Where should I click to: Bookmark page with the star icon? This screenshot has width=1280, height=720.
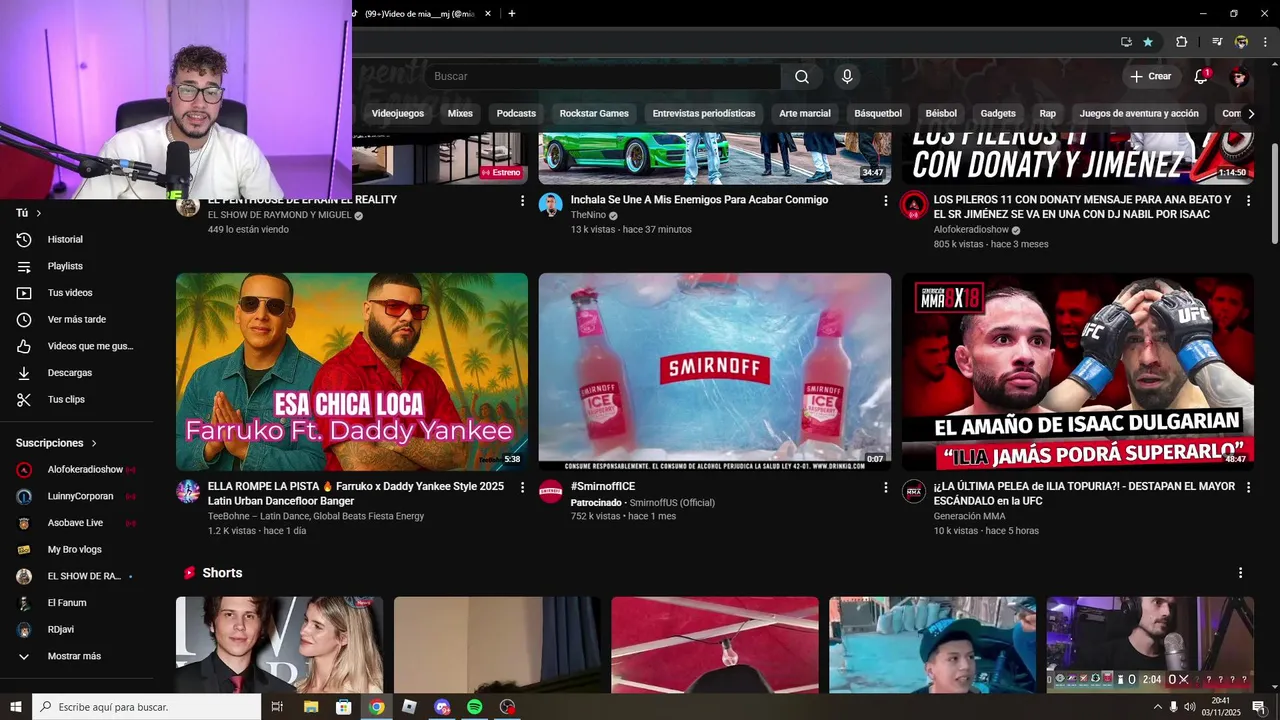tap(1148, 42)
